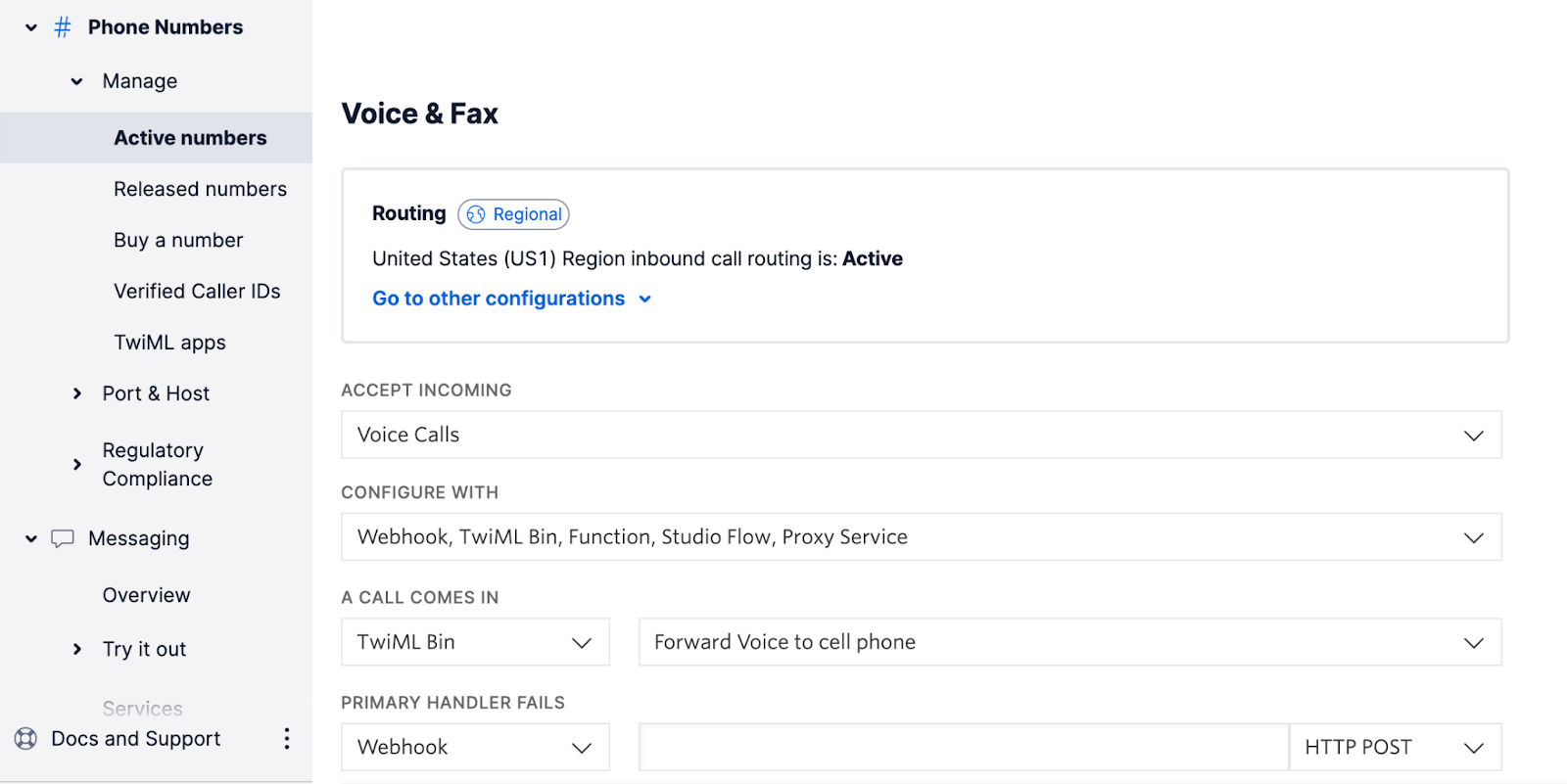Viewport: 1567px width, 784px height.
Task: Click the primary handler fails URL field
Action: coord(964,747)
